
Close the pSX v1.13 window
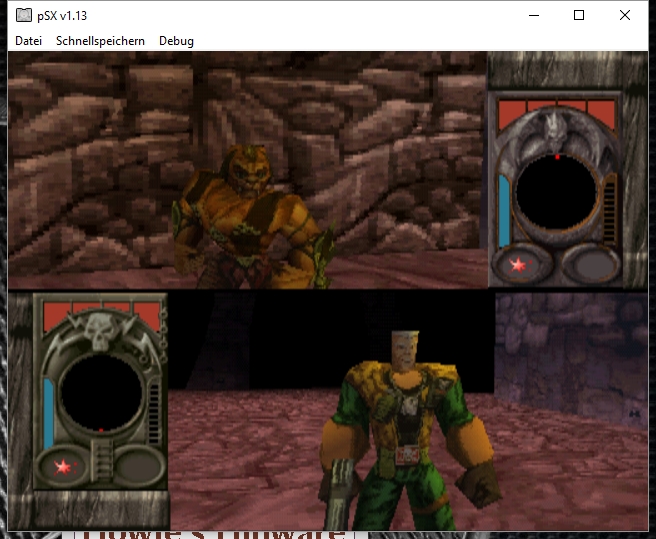pyautogui.click(x=625, y=15)
